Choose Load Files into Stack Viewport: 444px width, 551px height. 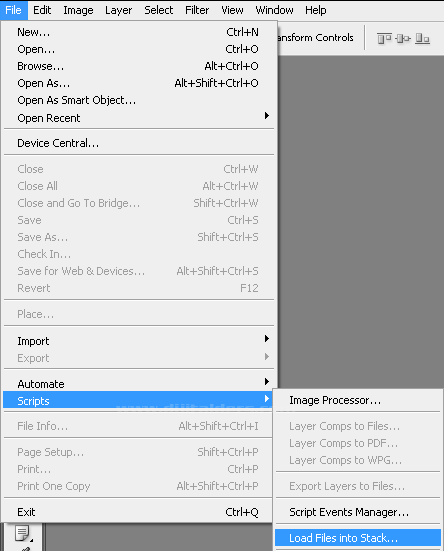click(358, 538)
